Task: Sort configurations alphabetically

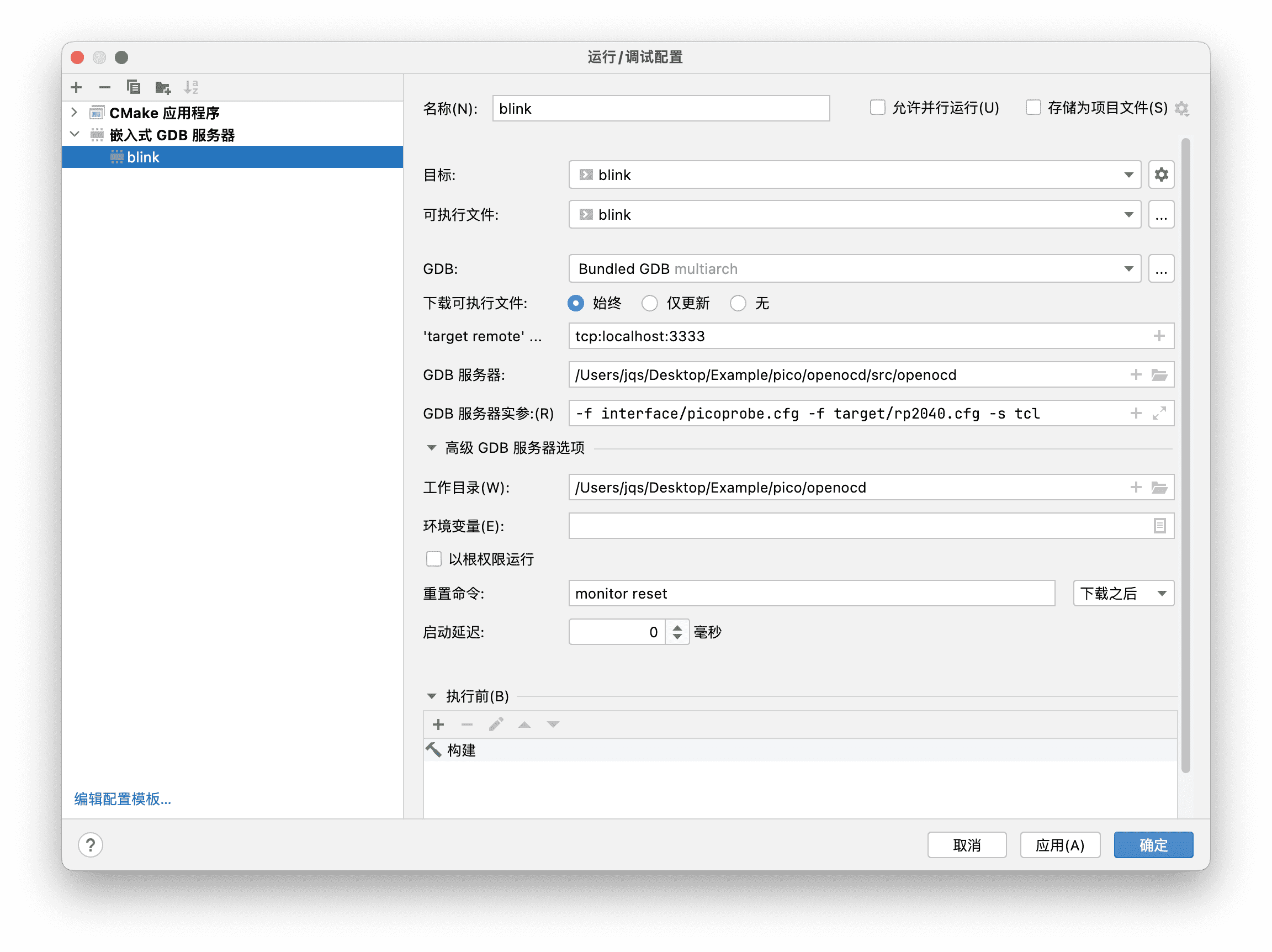Action: pos(191,87)
